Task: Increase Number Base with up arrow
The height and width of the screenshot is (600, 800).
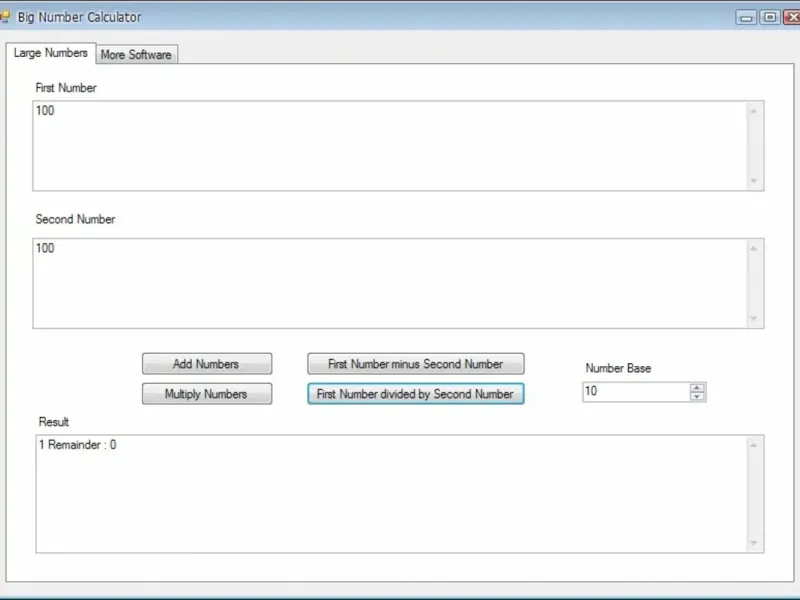Action: click(x=697, y=388)
